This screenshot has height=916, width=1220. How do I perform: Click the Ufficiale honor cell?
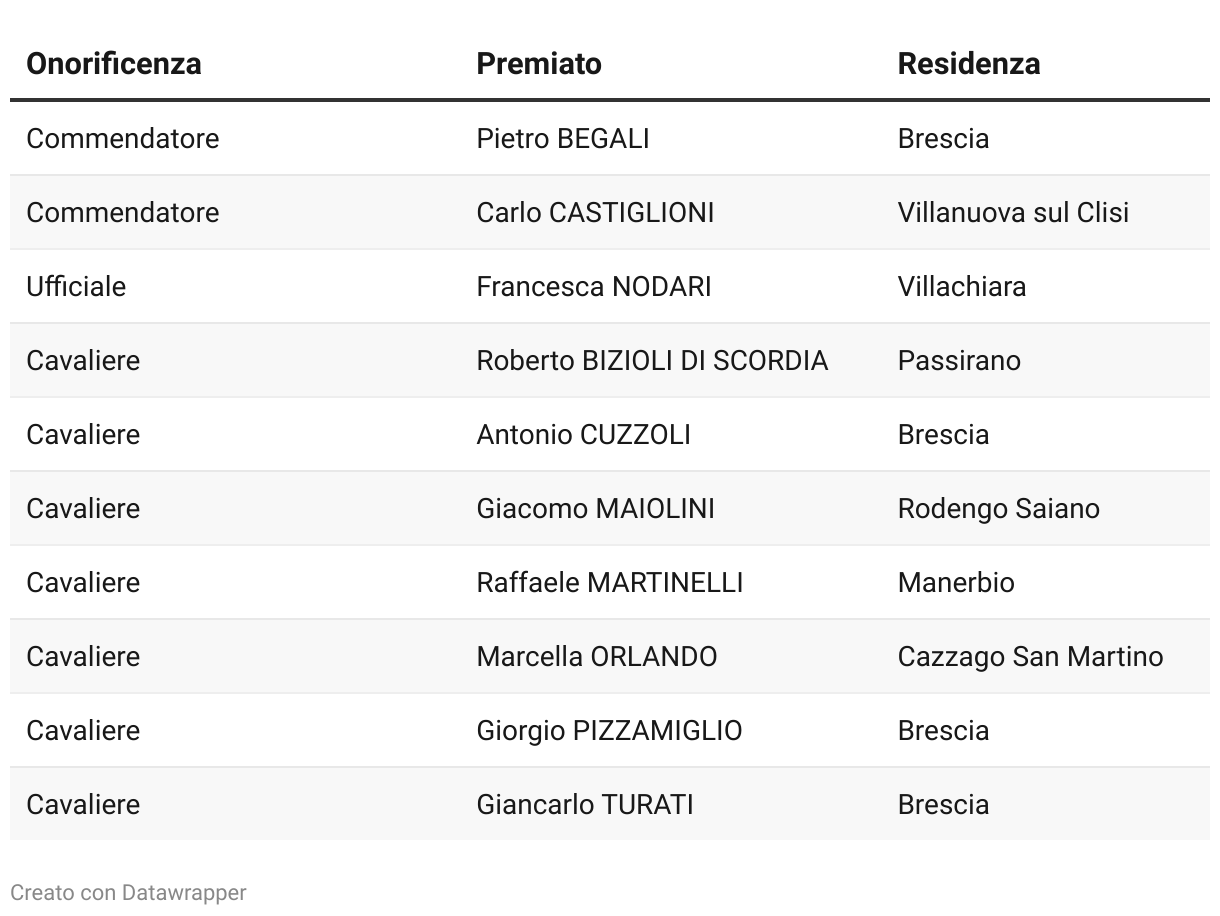pyautogui.click(x=76, y=286)
